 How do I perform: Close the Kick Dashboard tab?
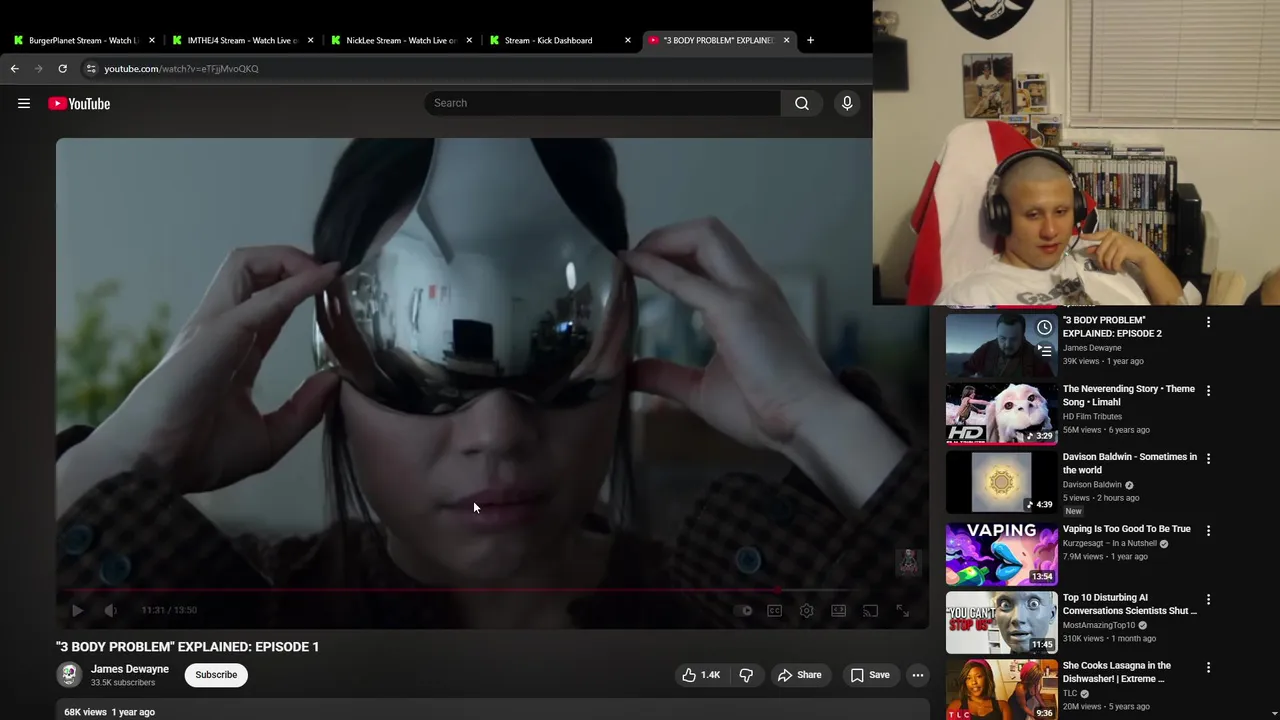628,40
